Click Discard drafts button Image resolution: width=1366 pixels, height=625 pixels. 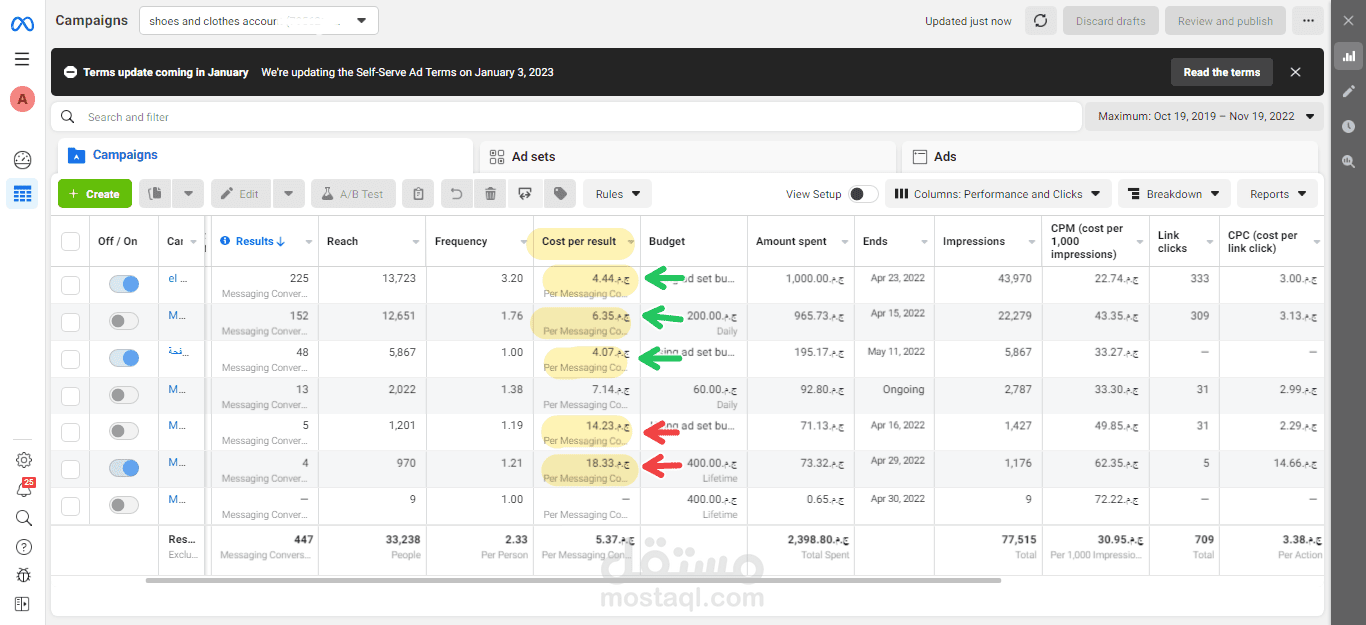1110,21
